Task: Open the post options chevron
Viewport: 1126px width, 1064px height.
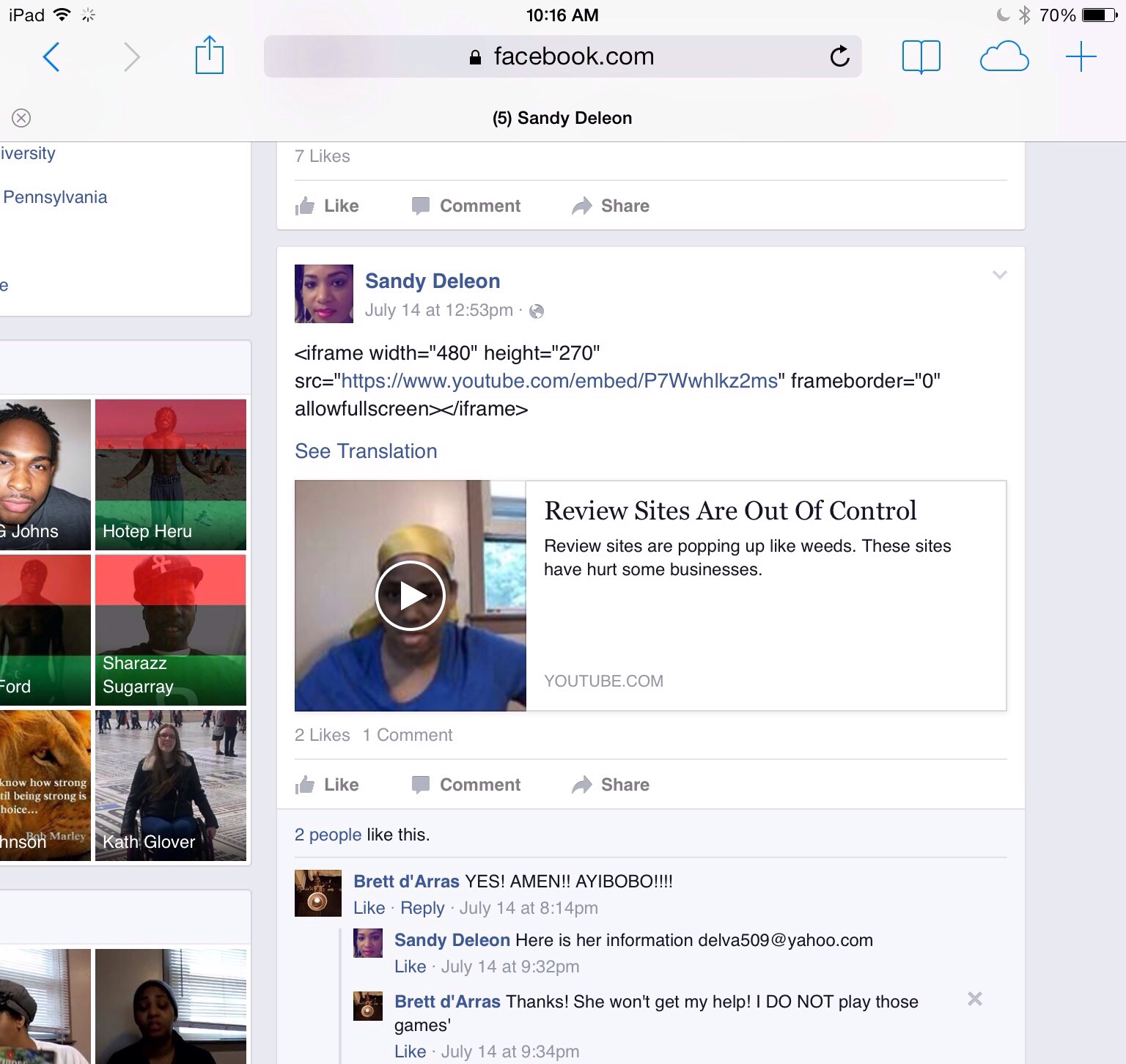Action: point(999,275)
